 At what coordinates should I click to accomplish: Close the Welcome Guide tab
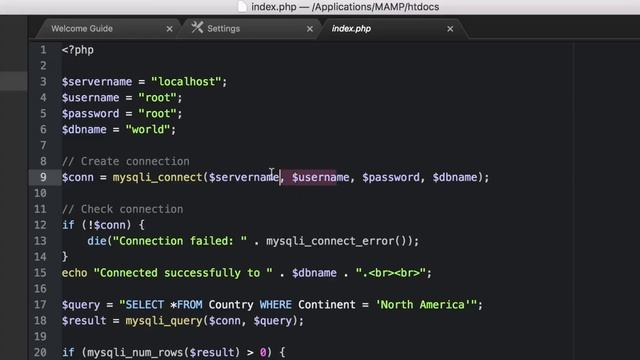(169, 29)
